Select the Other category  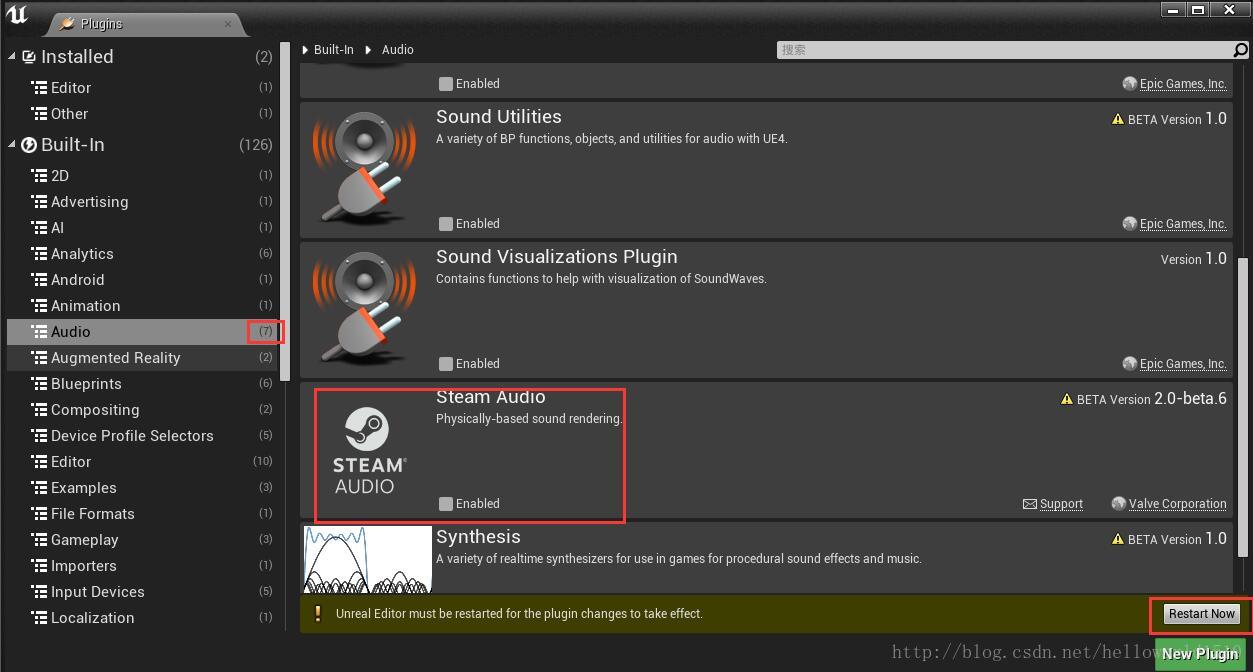[x=142, y=114]
